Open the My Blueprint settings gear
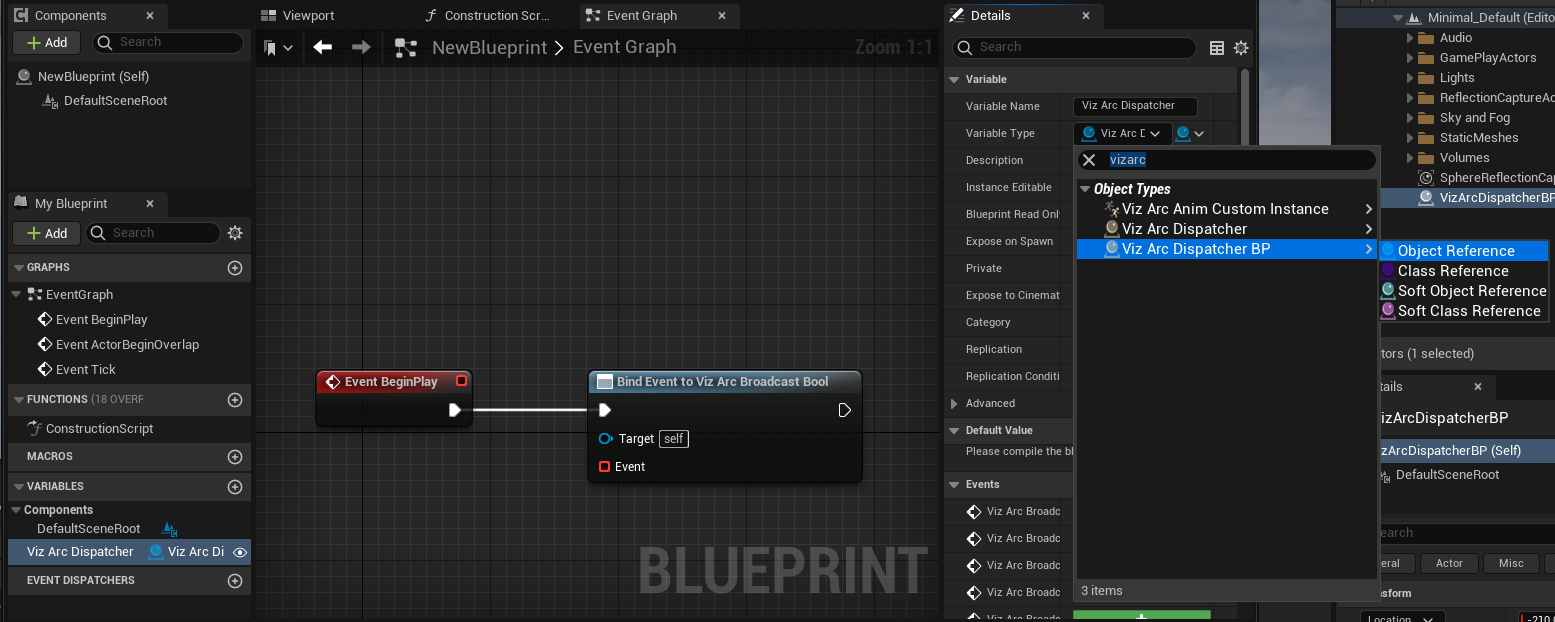 tap(235, 233)
